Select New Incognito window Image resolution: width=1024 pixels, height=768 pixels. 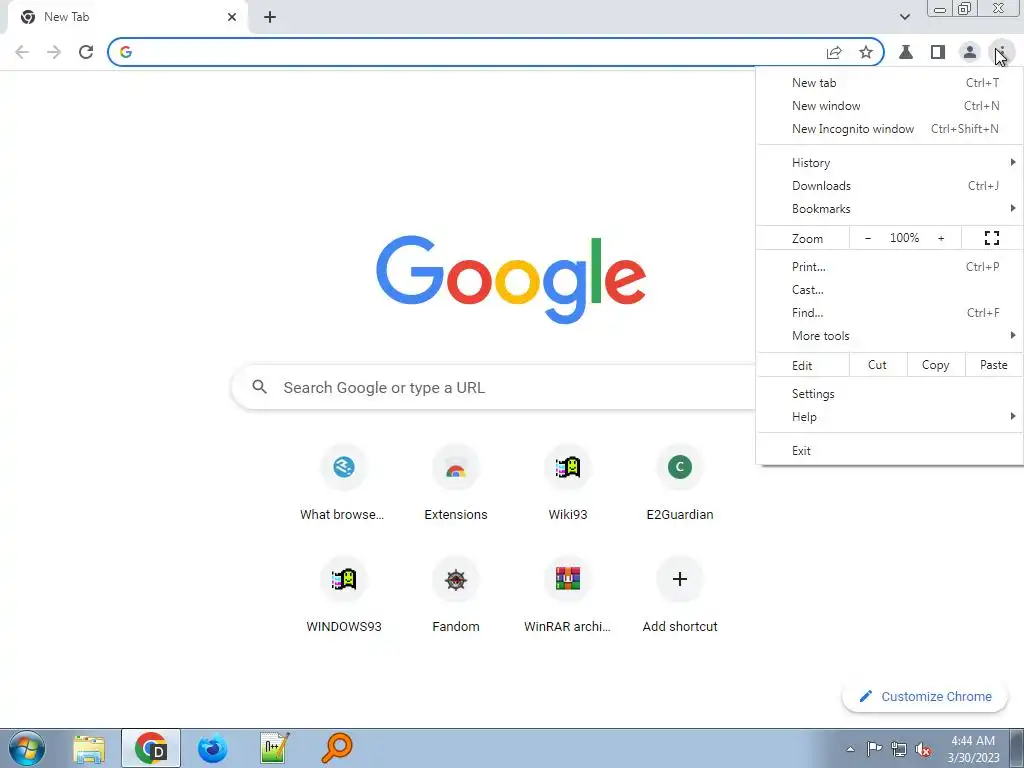coord(889,129)
